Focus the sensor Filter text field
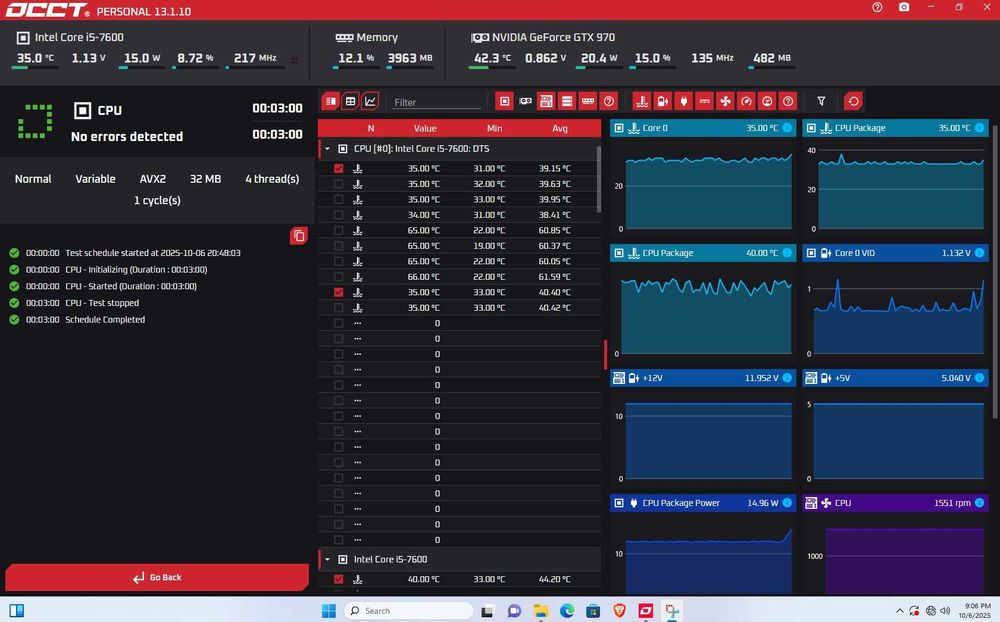 tap(436, 102)
